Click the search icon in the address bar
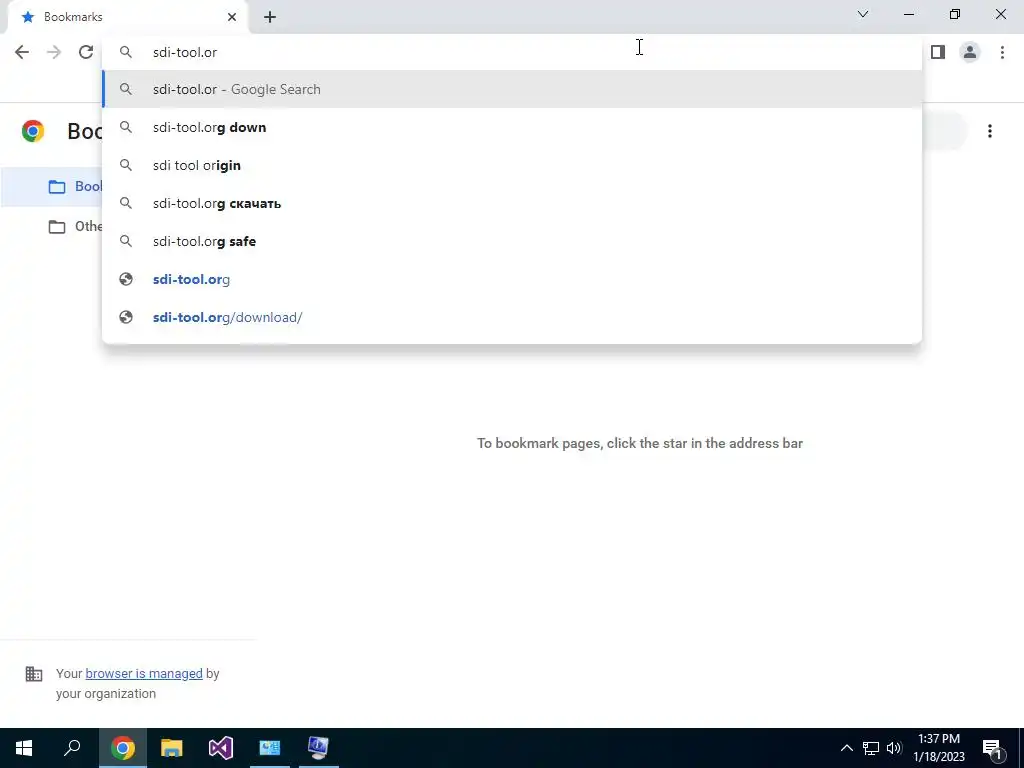Screen dimensions: 1024x768 pyautogui.click(x=126, y=52)
